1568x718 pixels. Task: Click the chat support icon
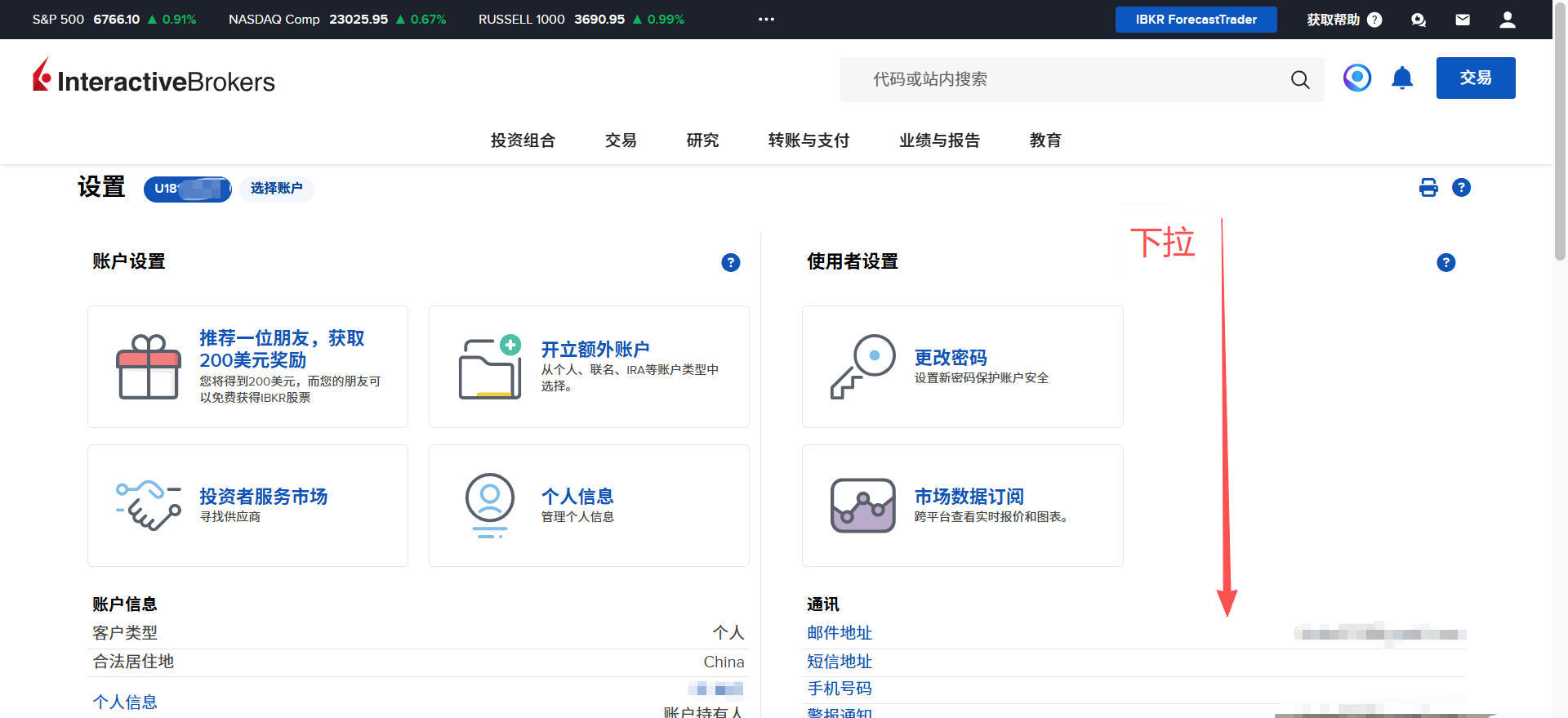(x=1419, y=20)
